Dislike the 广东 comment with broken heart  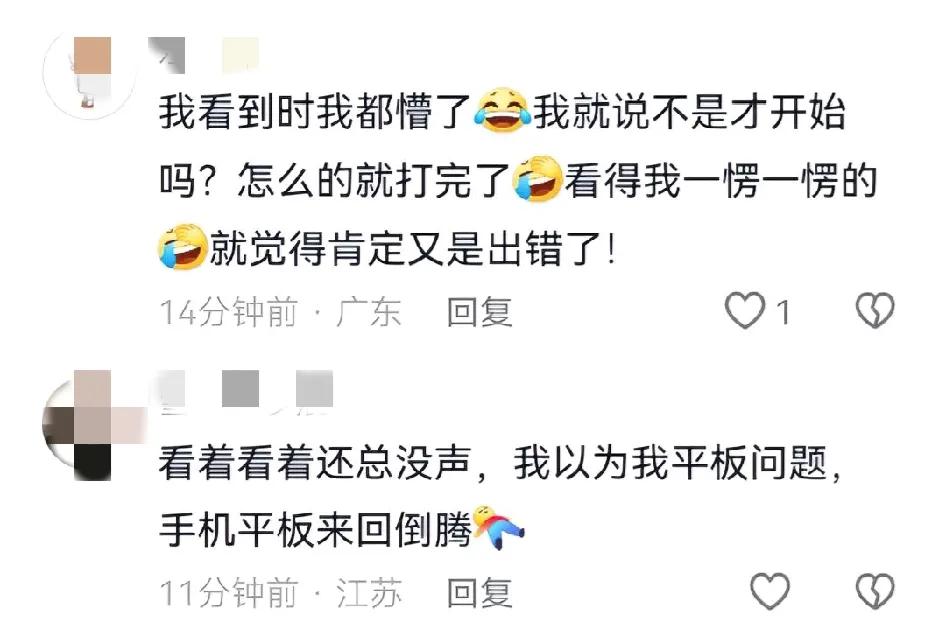point(875,310)
